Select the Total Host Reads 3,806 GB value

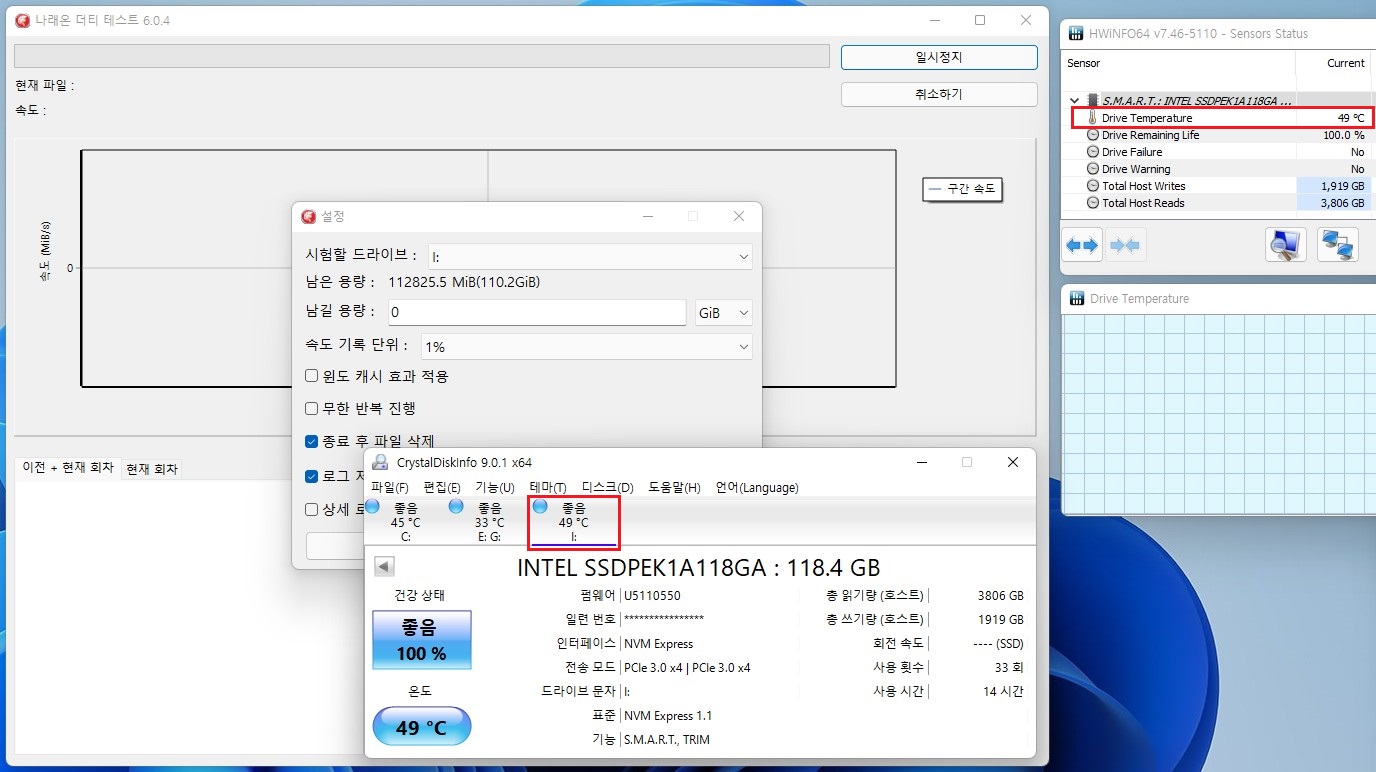click(x=1342, y=203)
